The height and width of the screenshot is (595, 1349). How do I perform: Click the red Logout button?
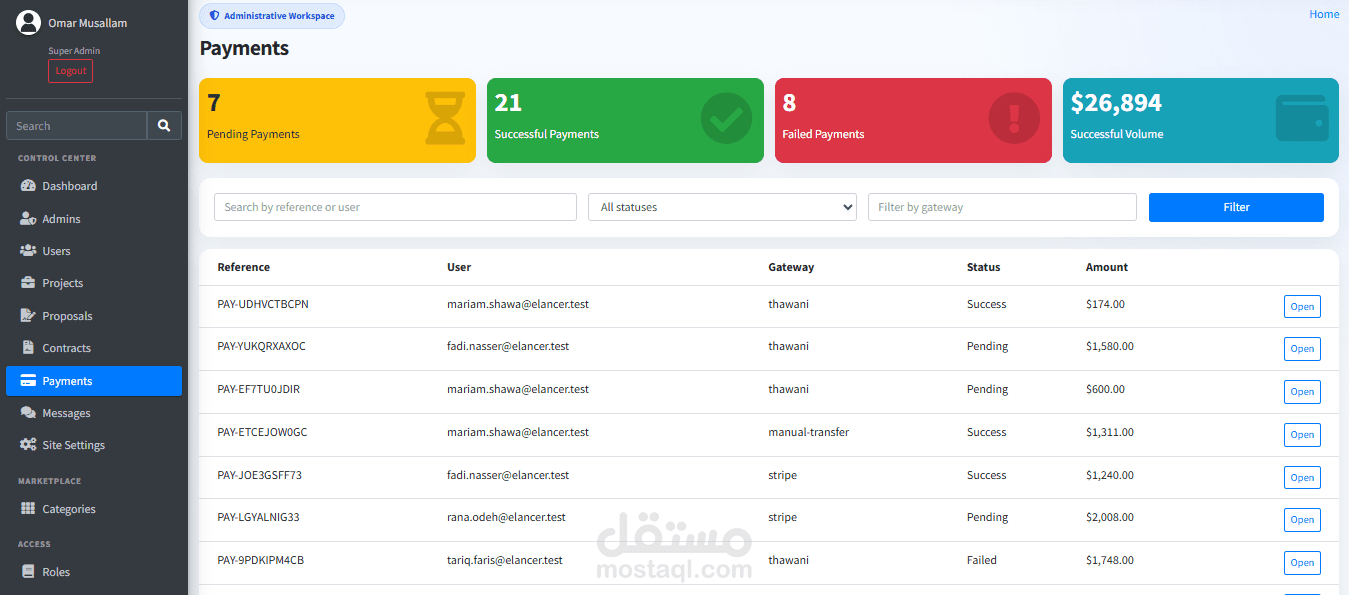click(x=70, y=71)
